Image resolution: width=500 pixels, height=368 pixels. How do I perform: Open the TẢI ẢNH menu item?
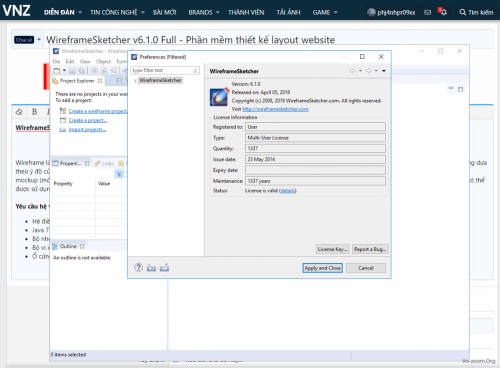(x=288, y=12)
